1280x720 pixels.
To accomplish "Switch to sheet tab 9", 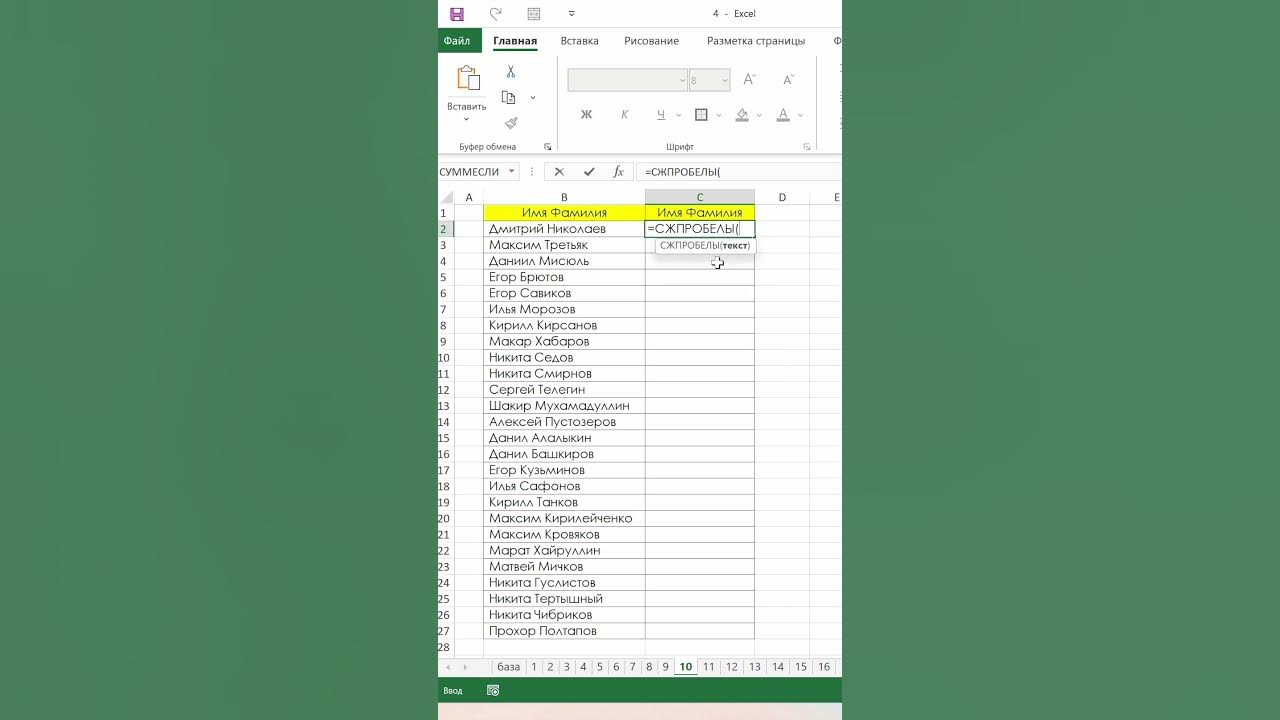I will click(665, 667).
